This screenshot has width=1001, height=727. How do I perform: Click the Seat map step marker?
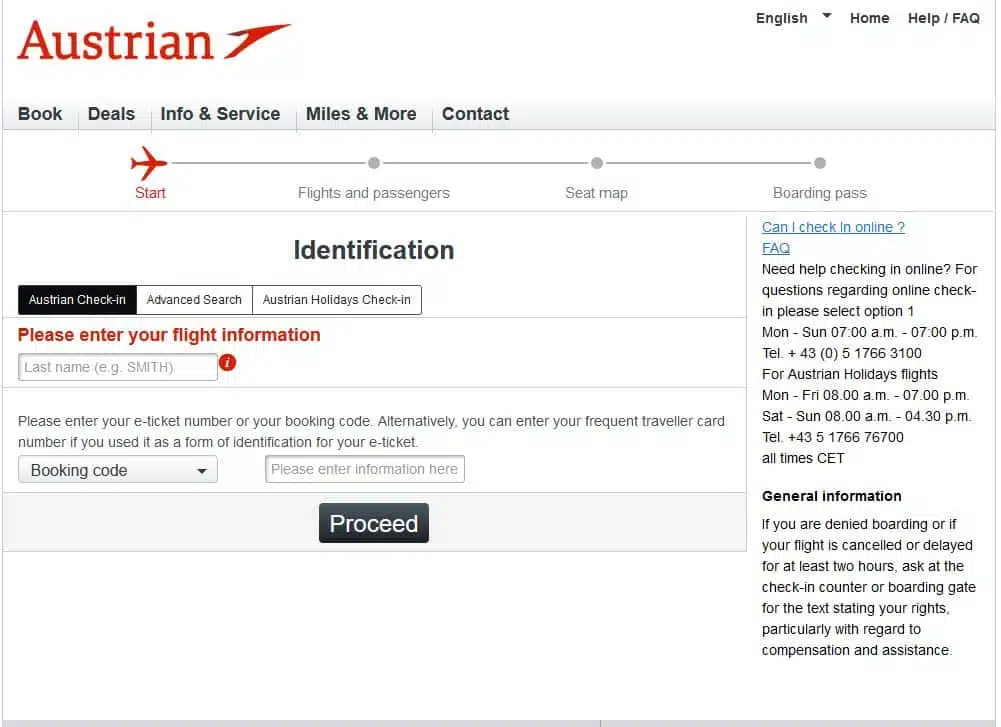[597, 163]
